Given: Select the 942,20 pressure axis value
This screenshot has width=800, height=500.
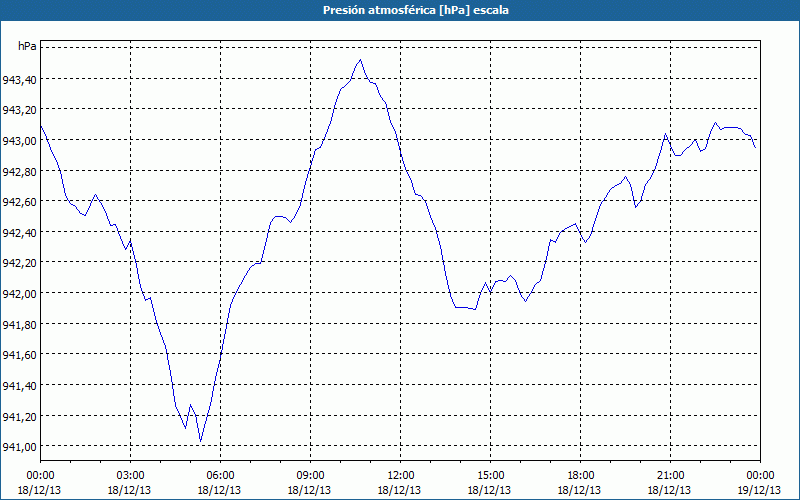Looking at the screenshot, I should [x=19, y=263].
